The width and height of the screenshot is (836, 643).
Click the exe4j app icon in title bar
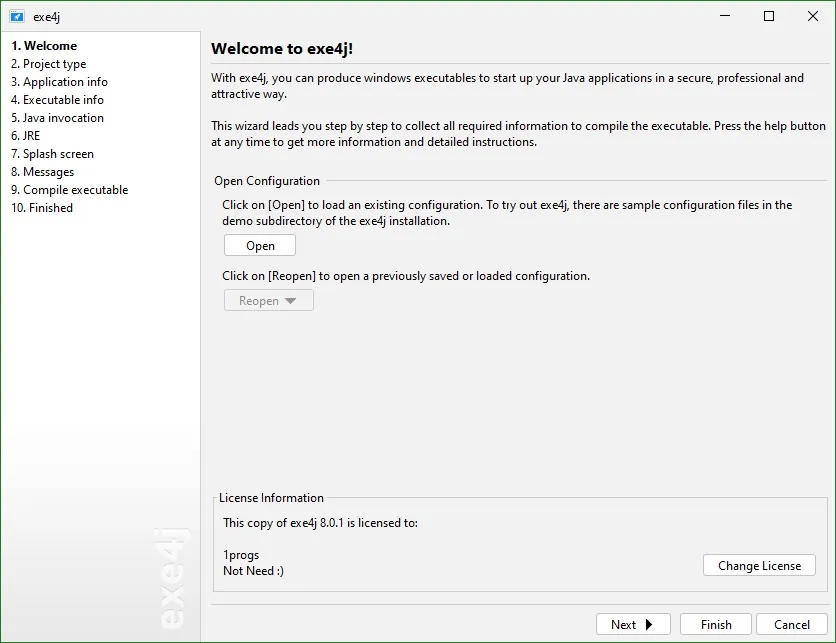click(17, 17)
